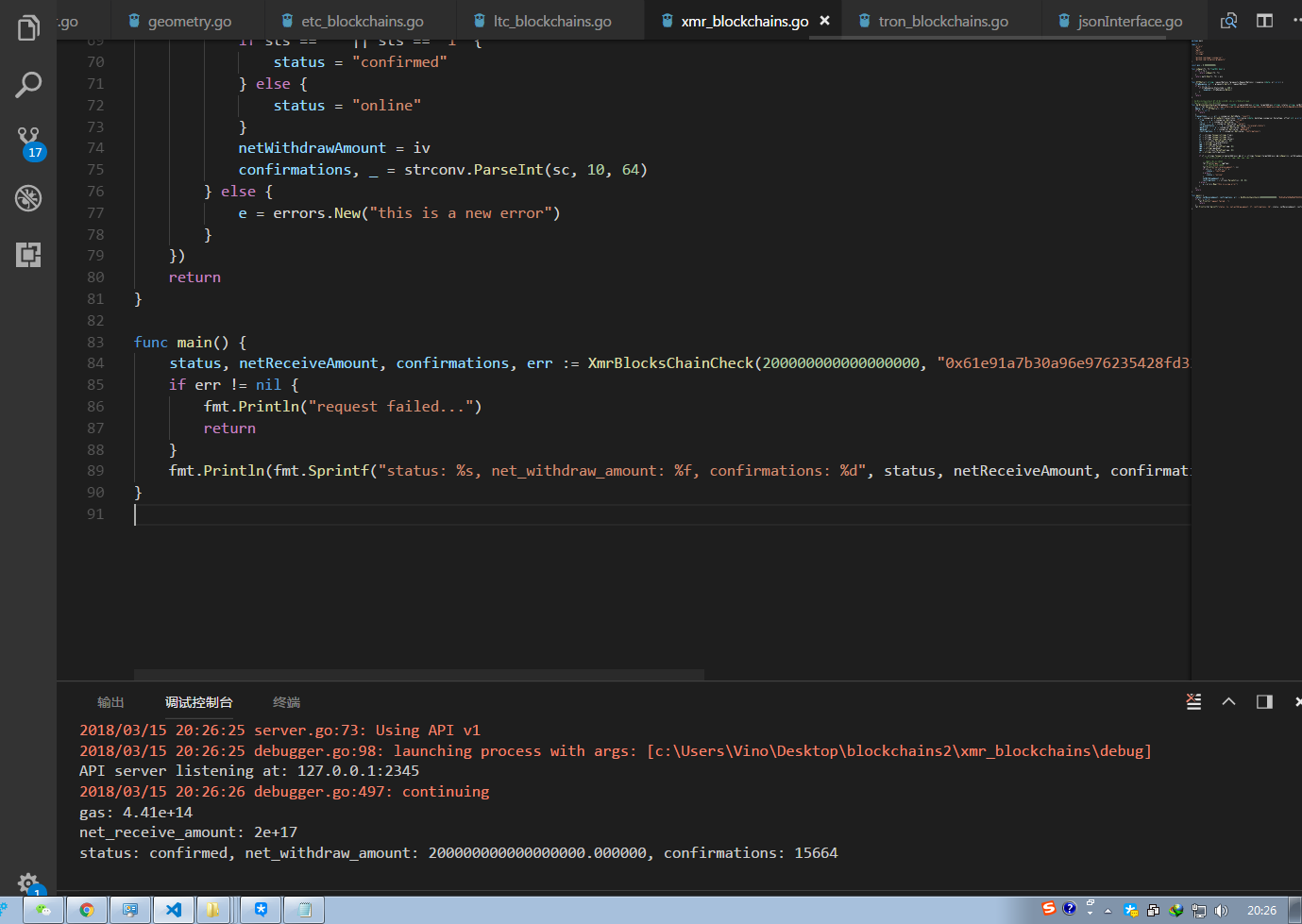Open the Manage gear in the activity bar
This screenshot has width=1302, height=924.
(x=29, y=884)
